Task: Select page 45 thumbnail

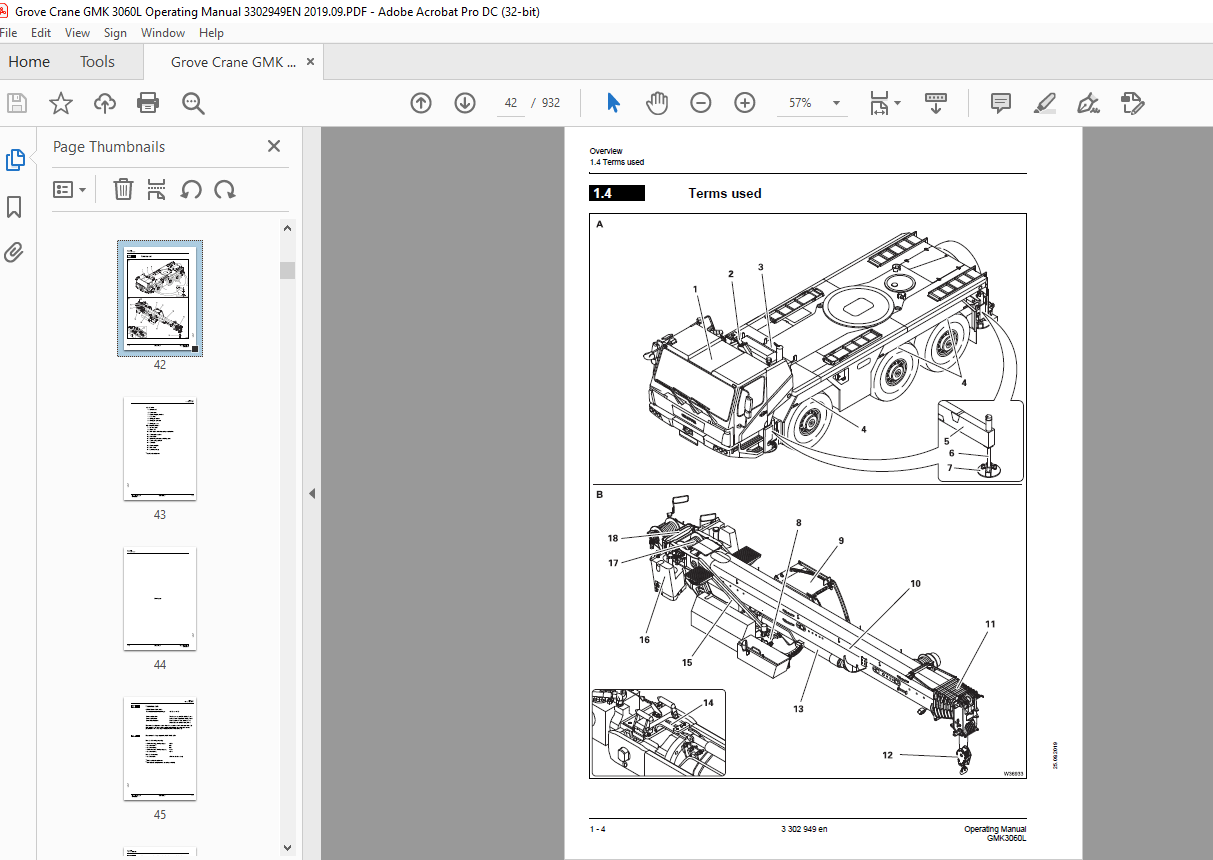Action: tap(160, 748)
